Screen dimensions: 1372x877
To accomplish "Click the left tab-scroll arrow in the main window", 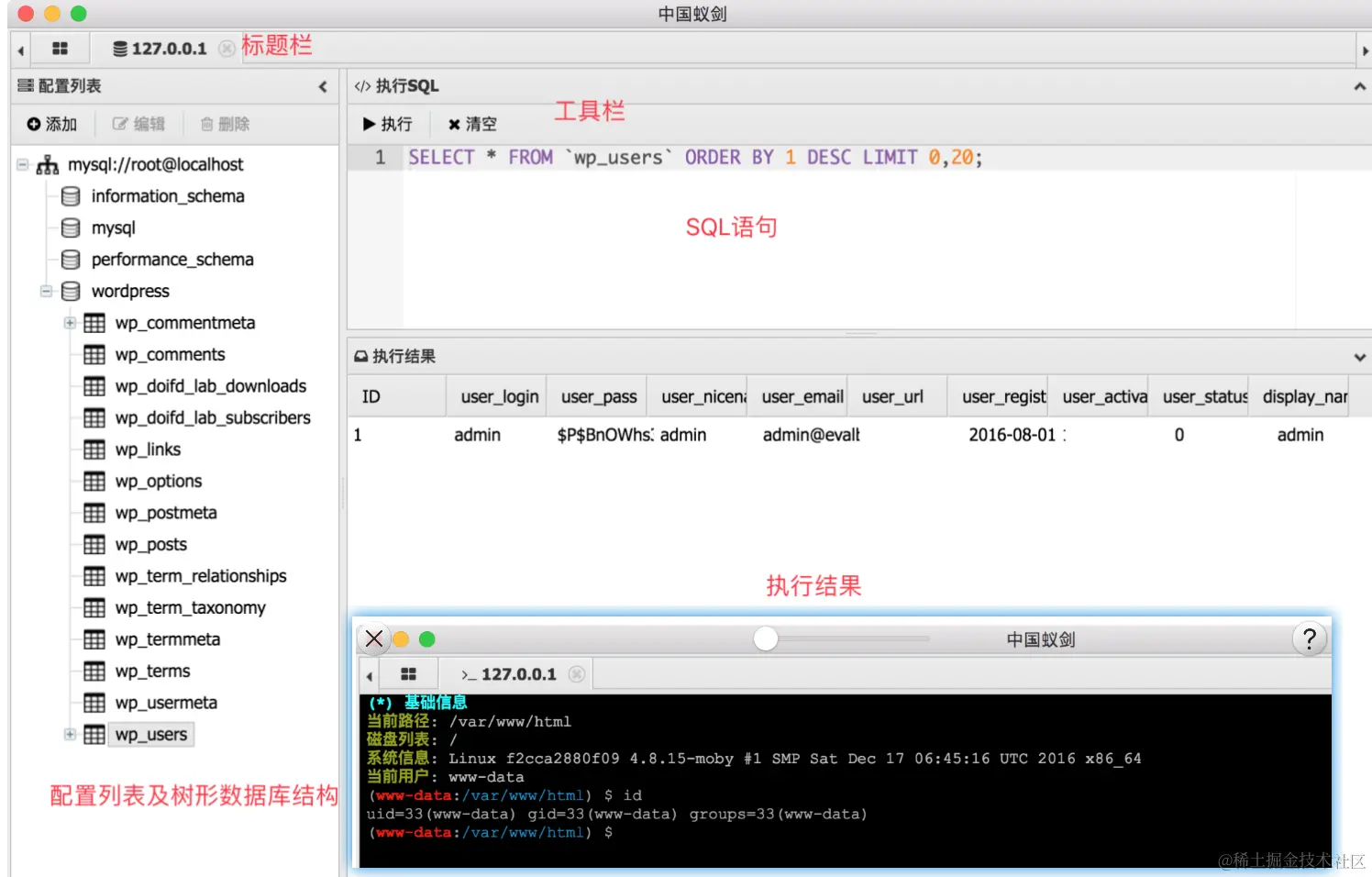I will coord(20,50).
